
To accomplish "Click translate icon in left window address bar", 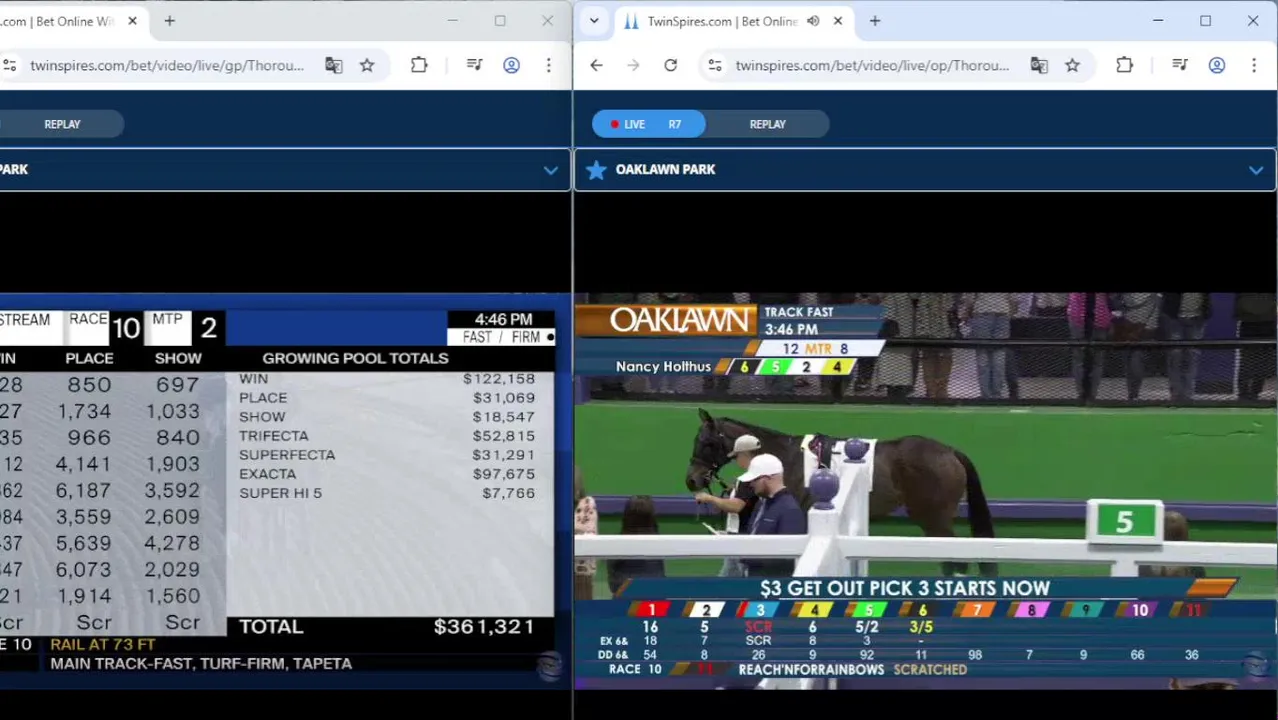I will pyautogui.click(x=334, y=65).
